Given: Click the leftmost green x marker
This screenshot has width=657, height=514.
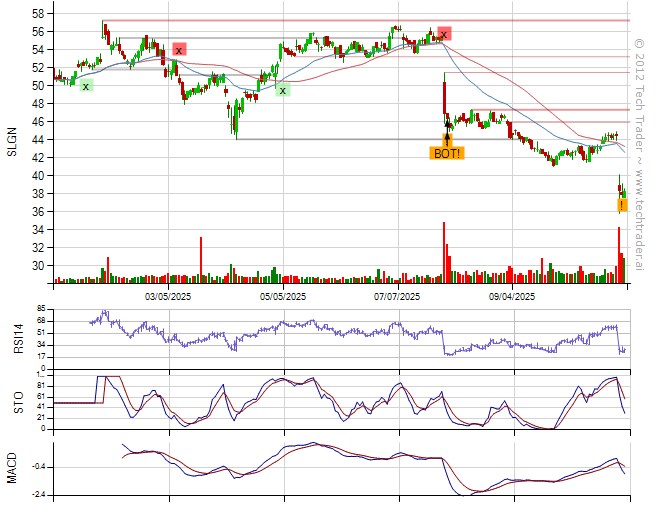Looking at the screenshot, I should [x=86, y=87].
